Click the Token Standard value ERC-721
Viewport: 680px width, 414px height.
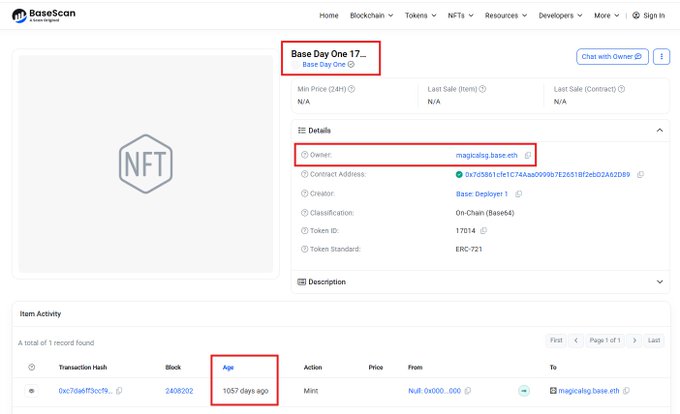pos(469,249)
